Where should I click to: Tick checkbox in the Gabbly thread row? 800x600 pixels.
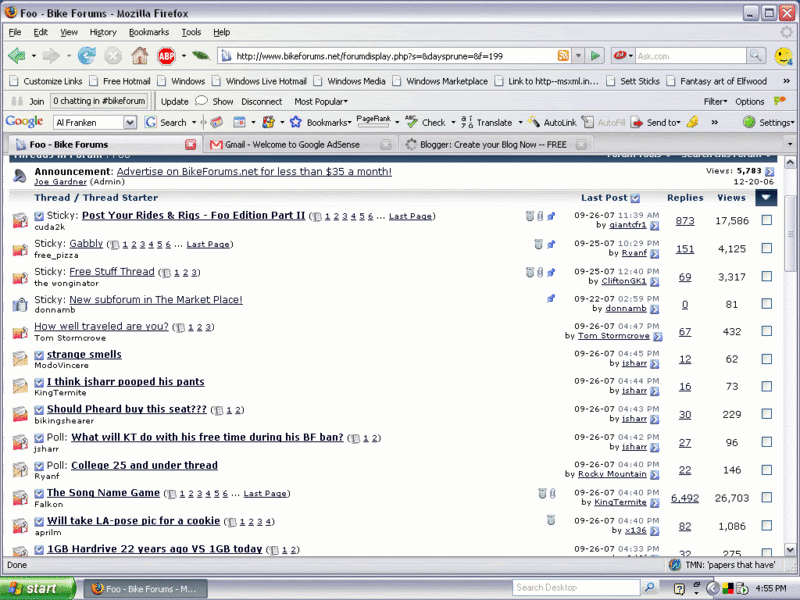(x=766, y=248)
